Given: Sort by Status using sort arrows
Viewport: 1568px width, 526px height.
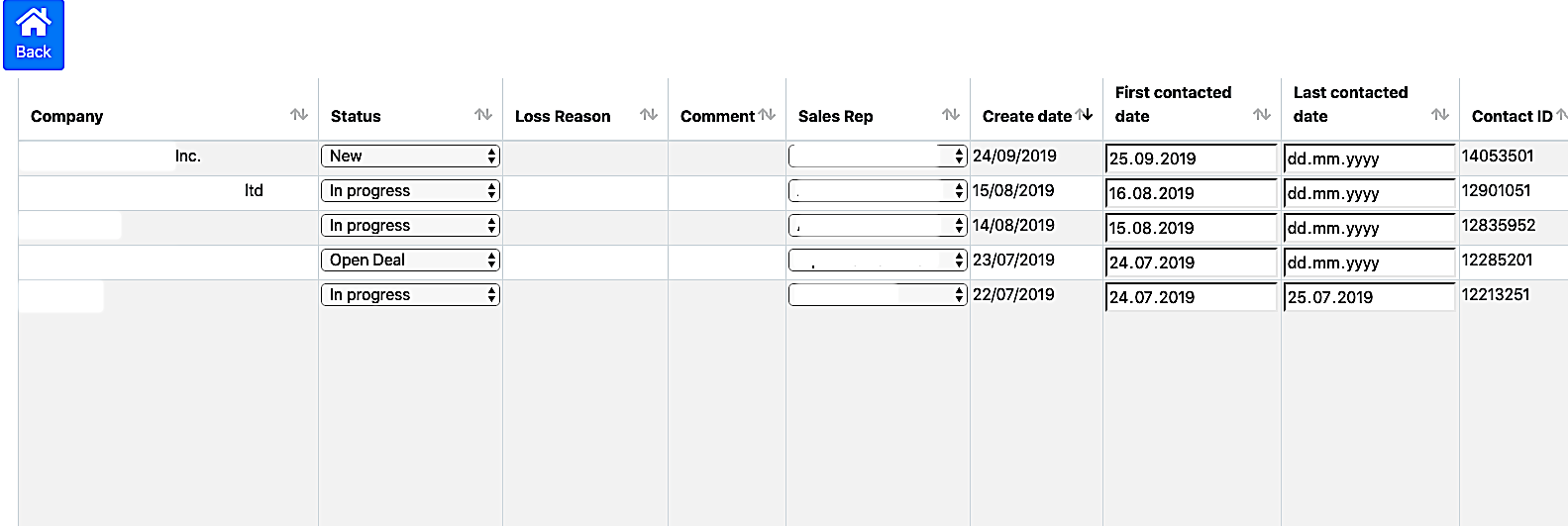Looking at the screenshot, I should click(x=483, y=115).
